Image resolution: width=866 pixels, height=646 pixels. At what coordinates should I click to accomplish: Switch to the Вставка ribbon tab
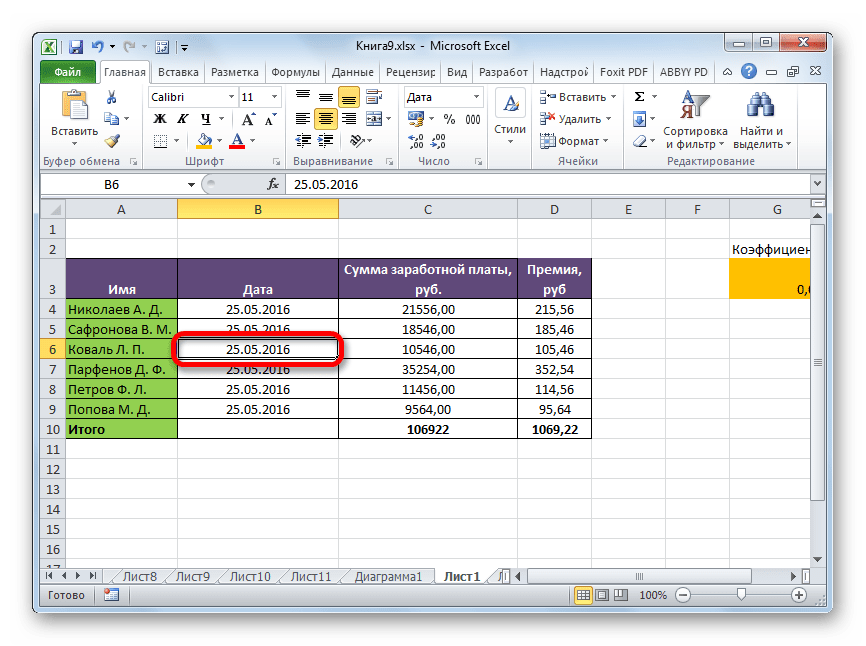coord(176,72)
